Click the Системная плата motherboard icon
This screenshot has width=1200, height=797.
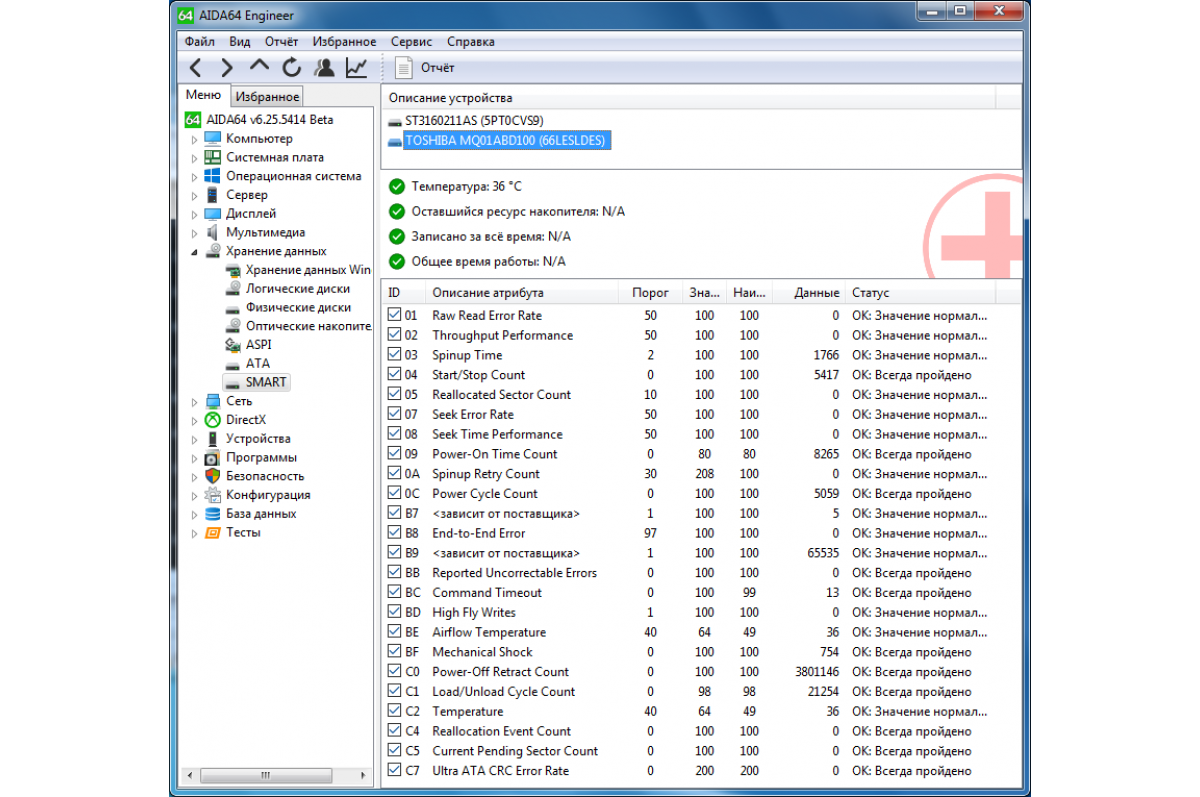(x=213, y=157)
